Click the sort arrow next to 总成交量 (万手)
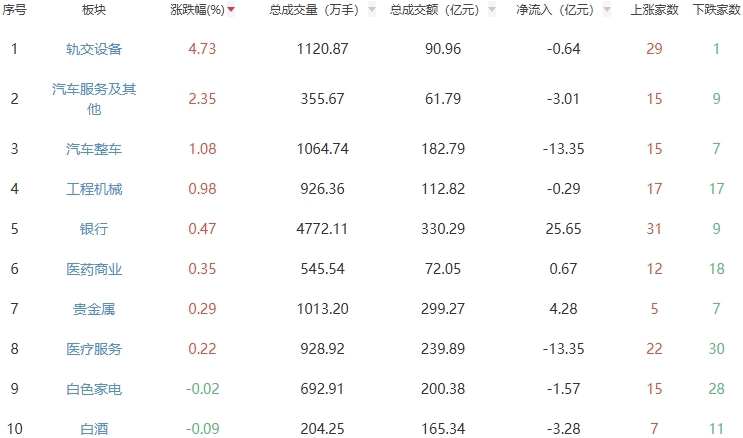The height and width of the screenshot is (438, 743). click(372, 10)
